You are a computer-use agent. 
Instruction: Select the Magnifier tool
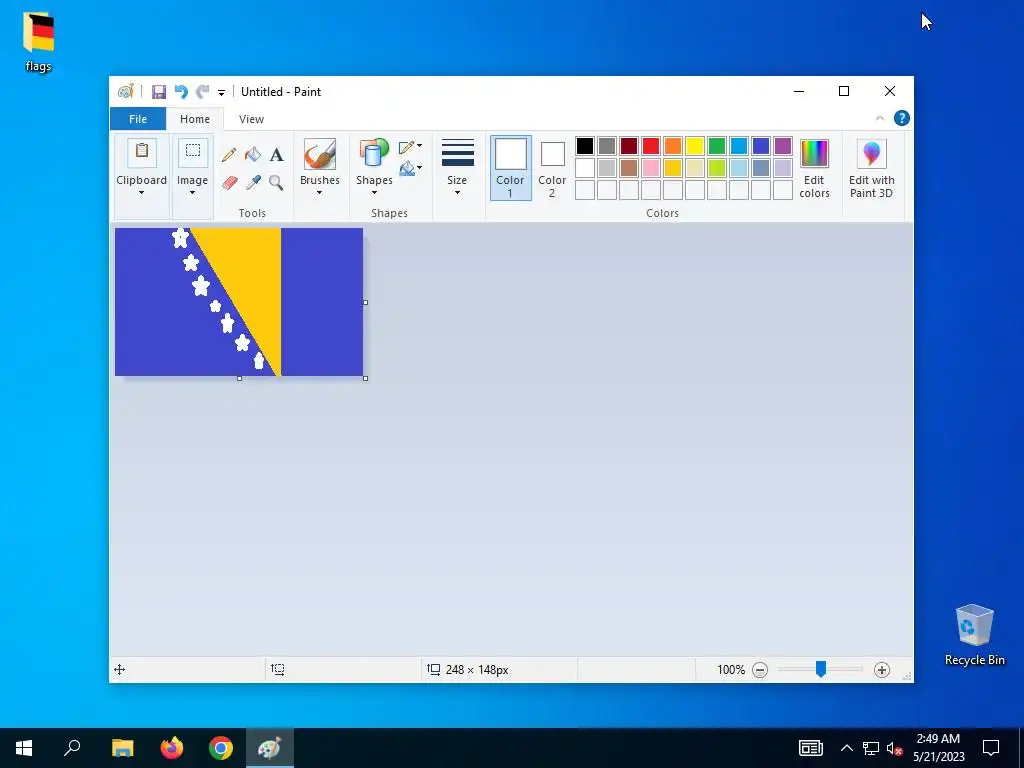(276, 182)
